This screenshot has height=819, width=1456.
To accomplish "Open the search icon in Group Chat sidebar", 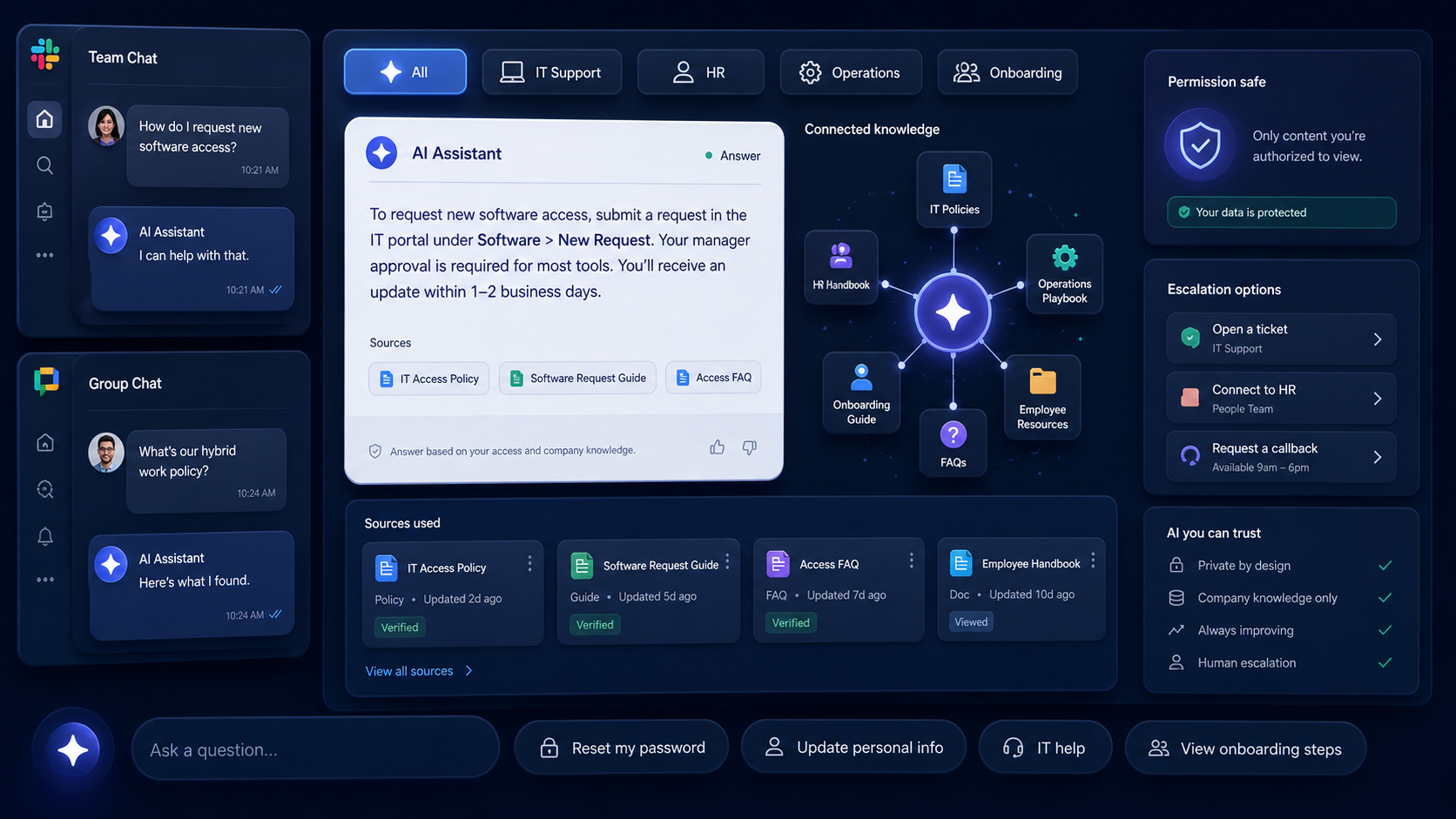I will click(x=45, y=489).
